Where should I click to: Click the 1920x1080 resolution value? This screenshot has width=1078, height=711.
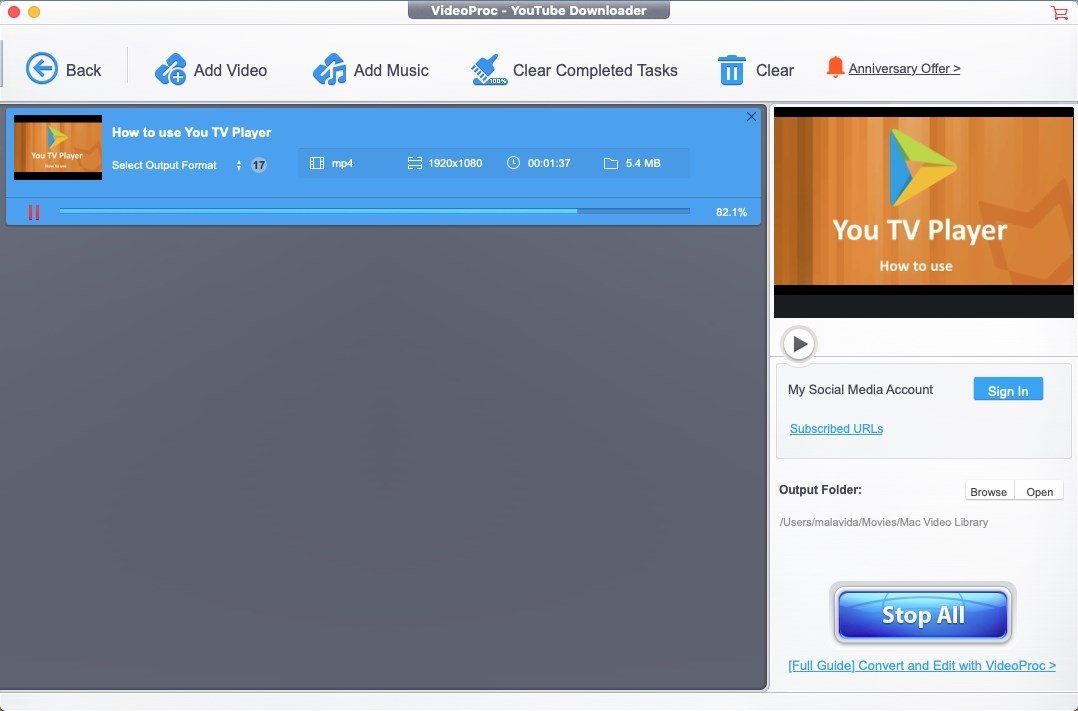[x=455, y=163]
